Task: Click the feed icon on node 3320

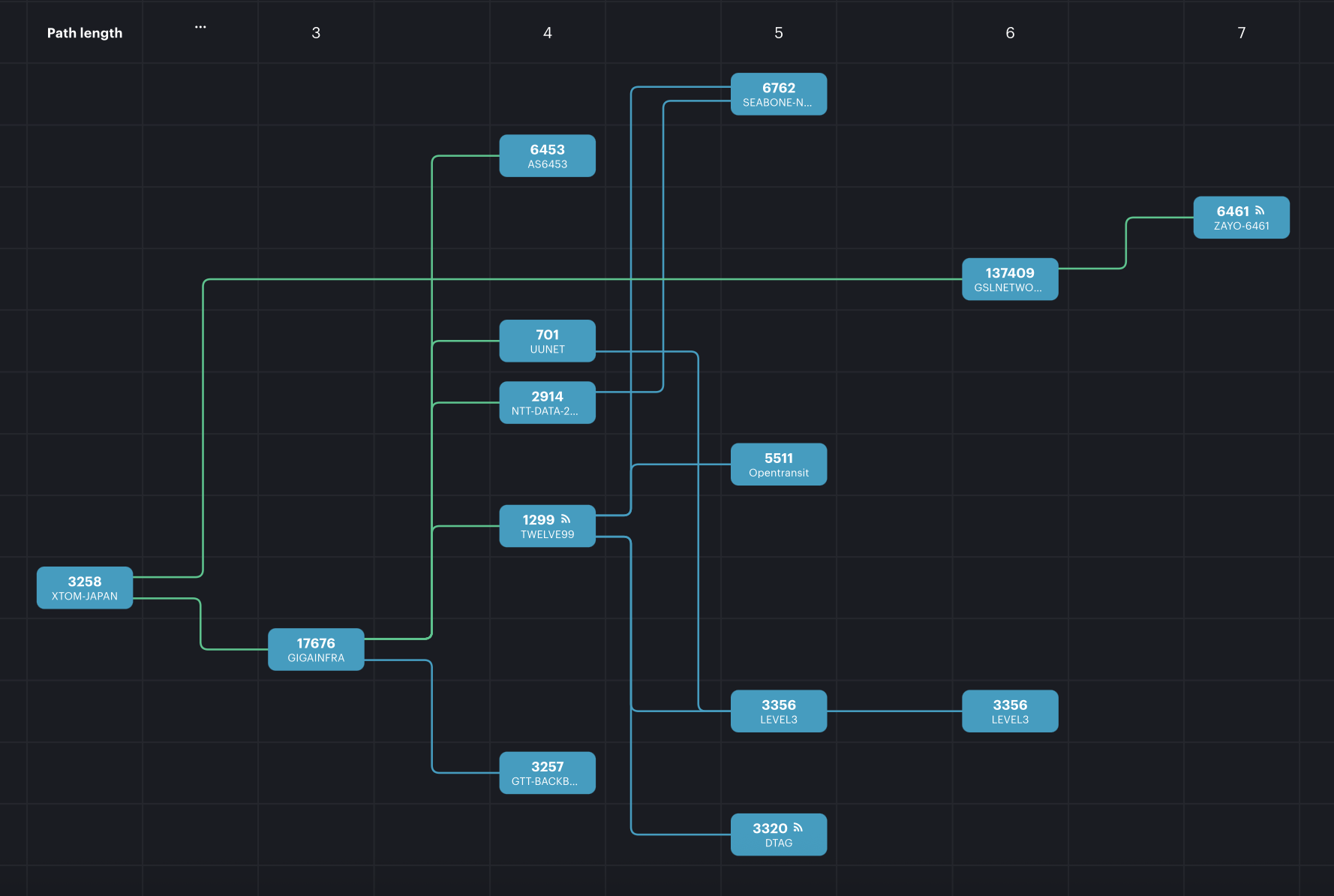Action: click(798, 828)
